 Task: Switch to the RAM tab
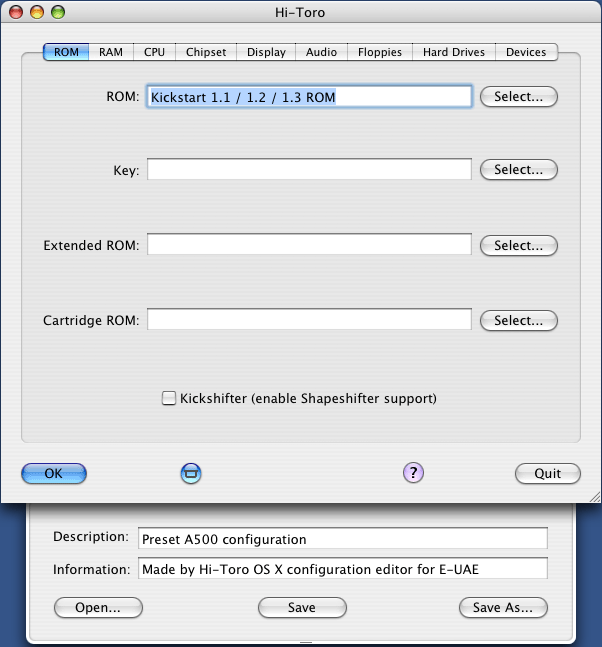tap(111, 52)
